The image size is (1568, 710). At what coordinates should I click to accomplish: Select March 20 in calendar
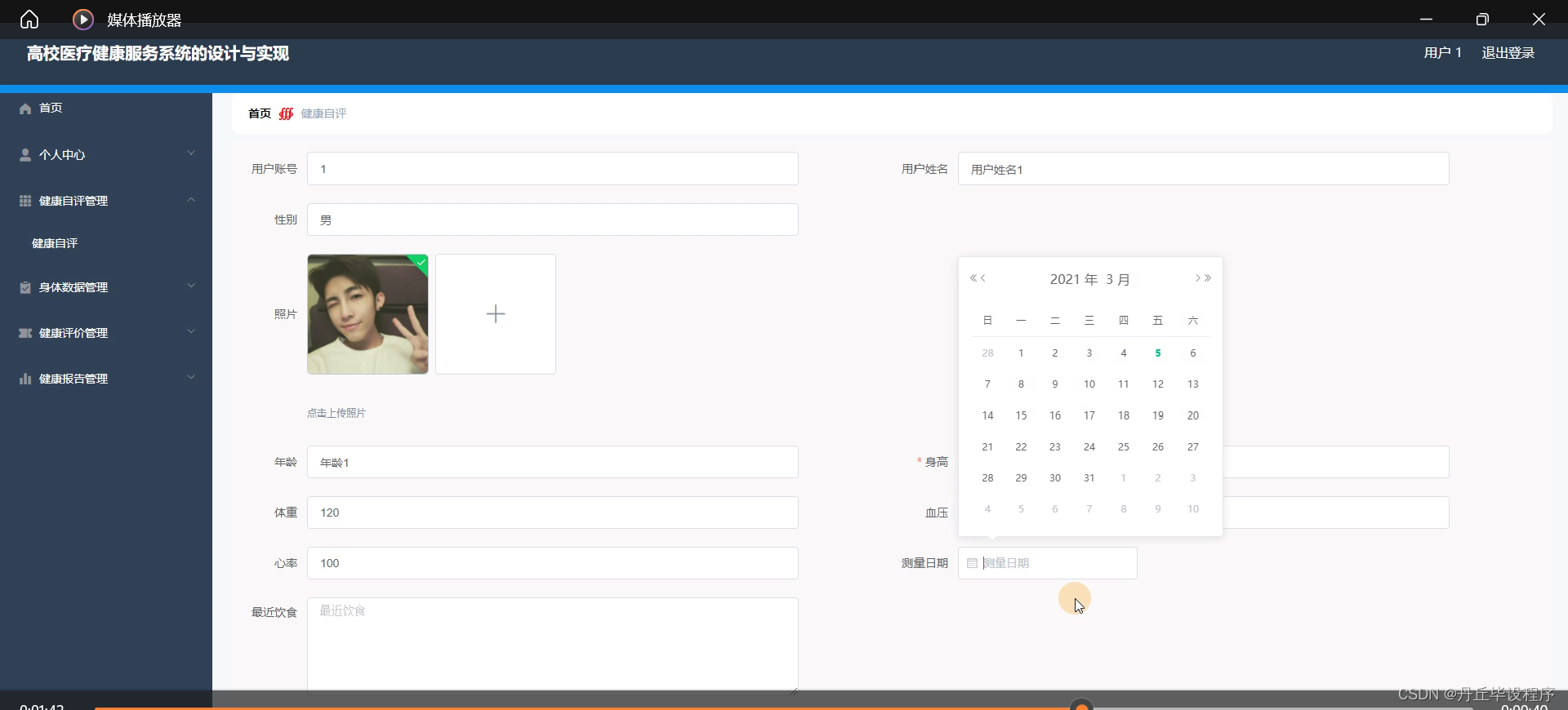point(1193,415)
